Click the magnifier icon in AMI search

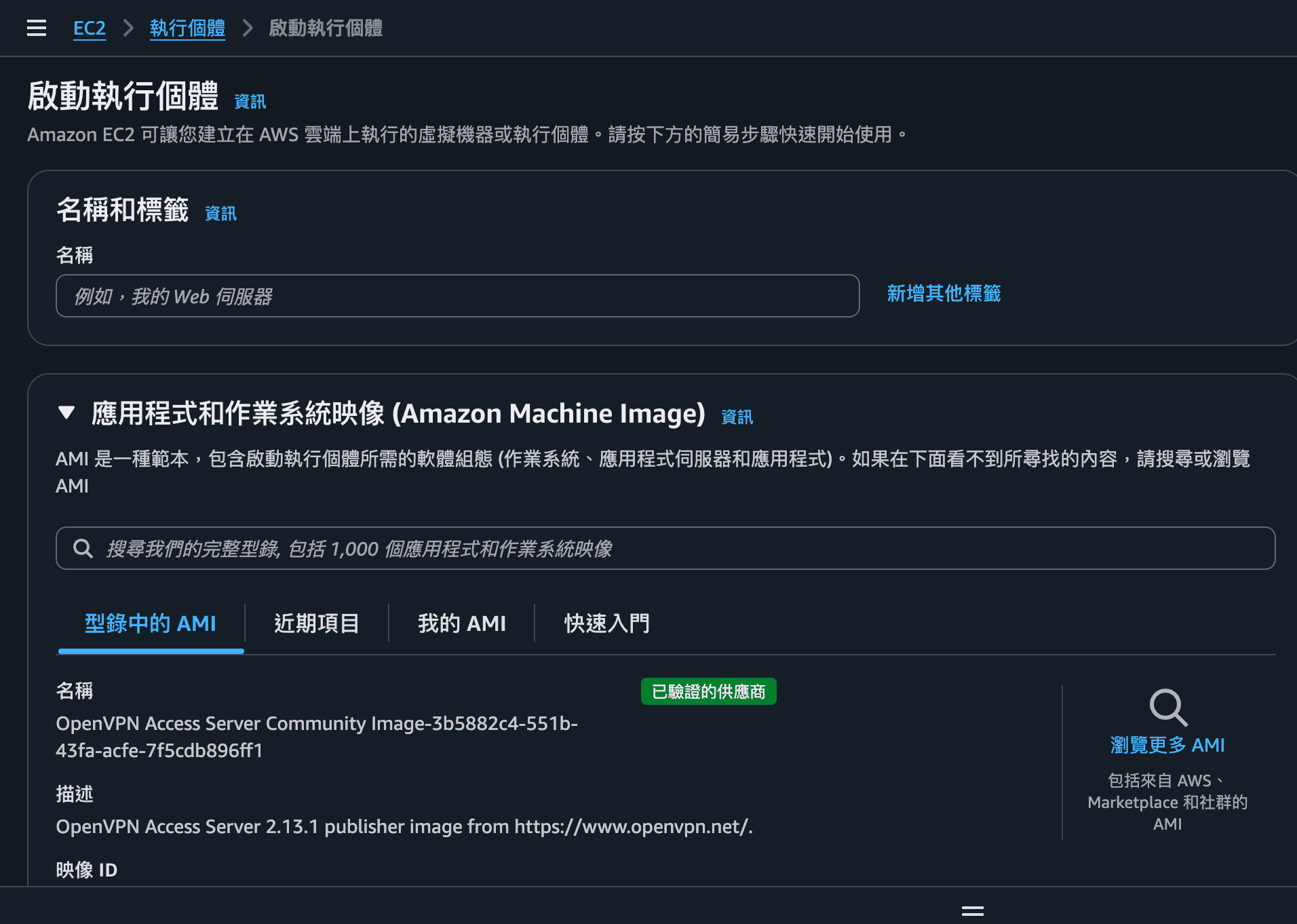[83, 548]
